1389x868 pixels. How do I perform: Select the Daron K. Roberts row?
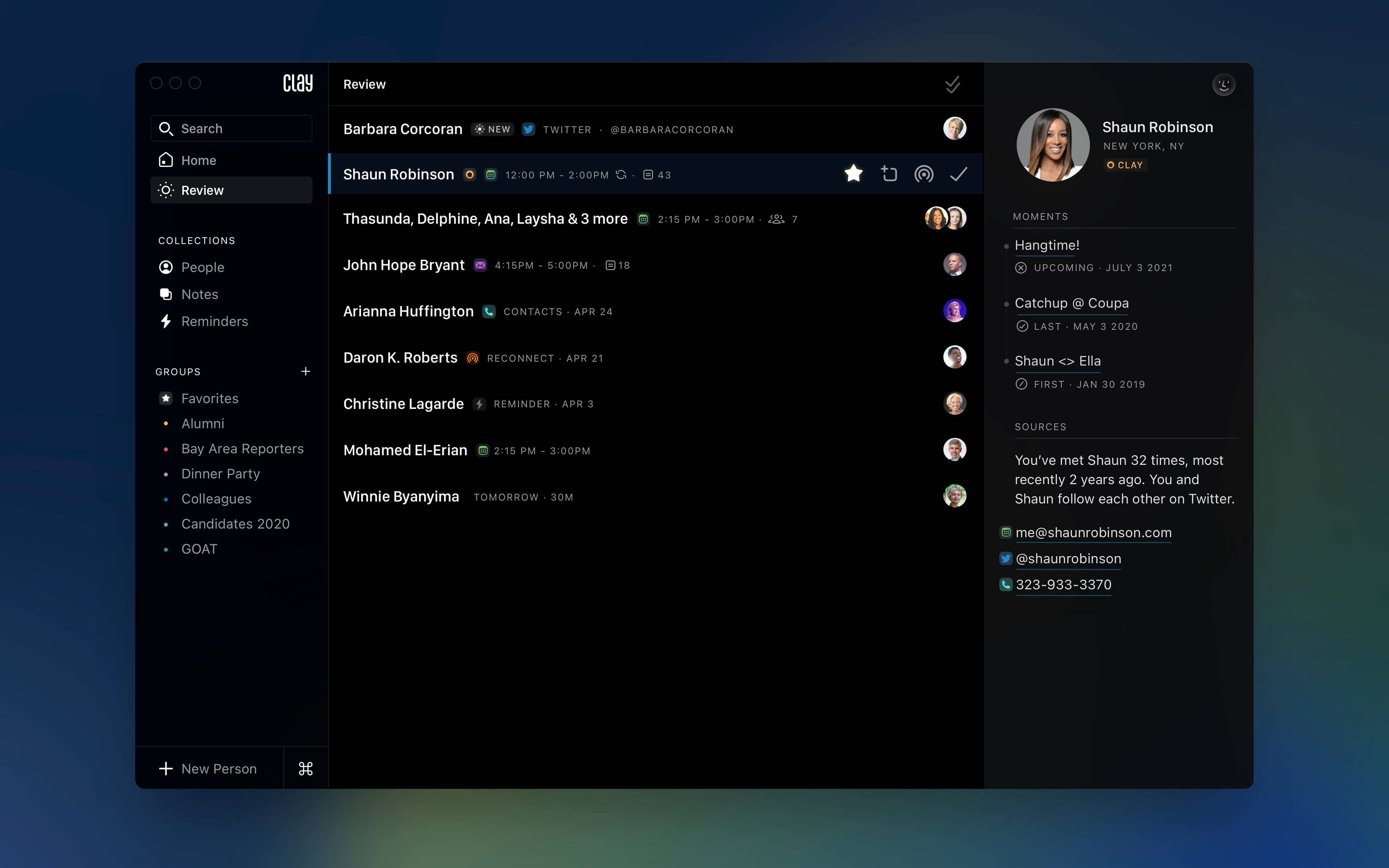(655, 358)
